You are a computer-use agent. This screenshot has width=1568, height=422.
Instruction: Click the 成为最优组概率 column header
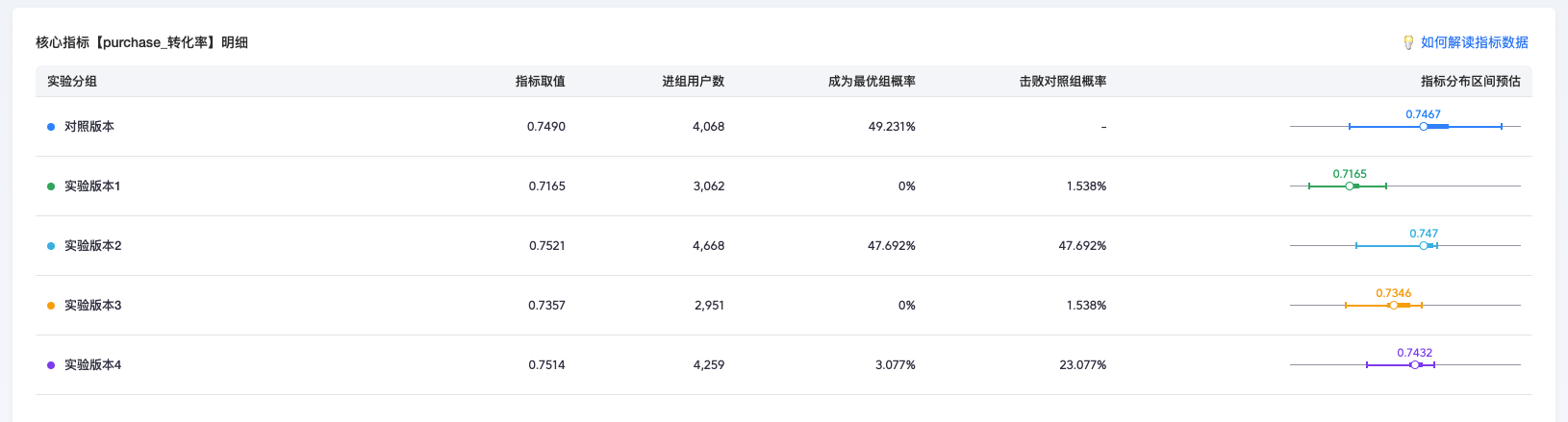tap(872, 82)
